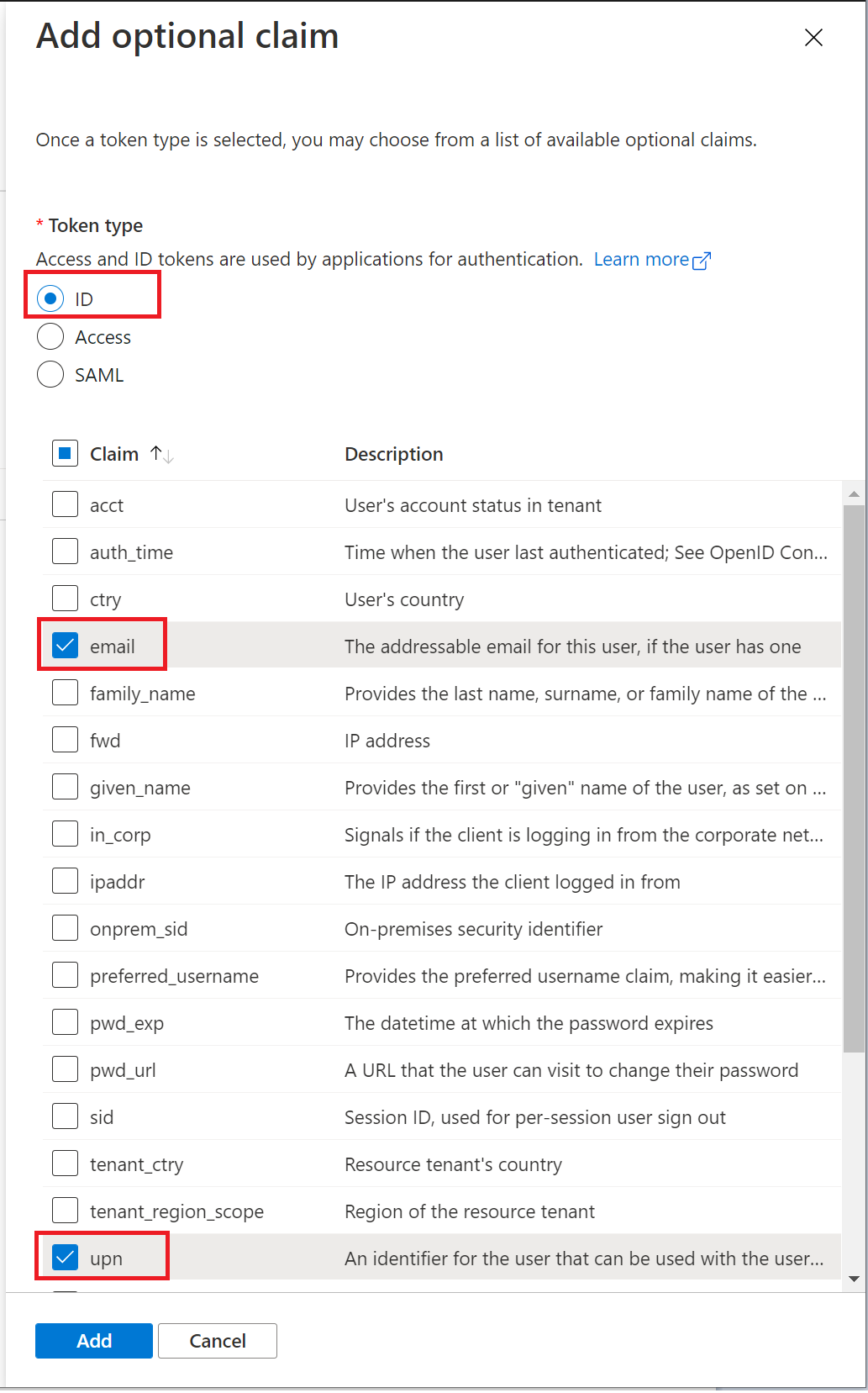Click the external link icon beside Learn more
Screen dimensions: 868x1393
701,261
